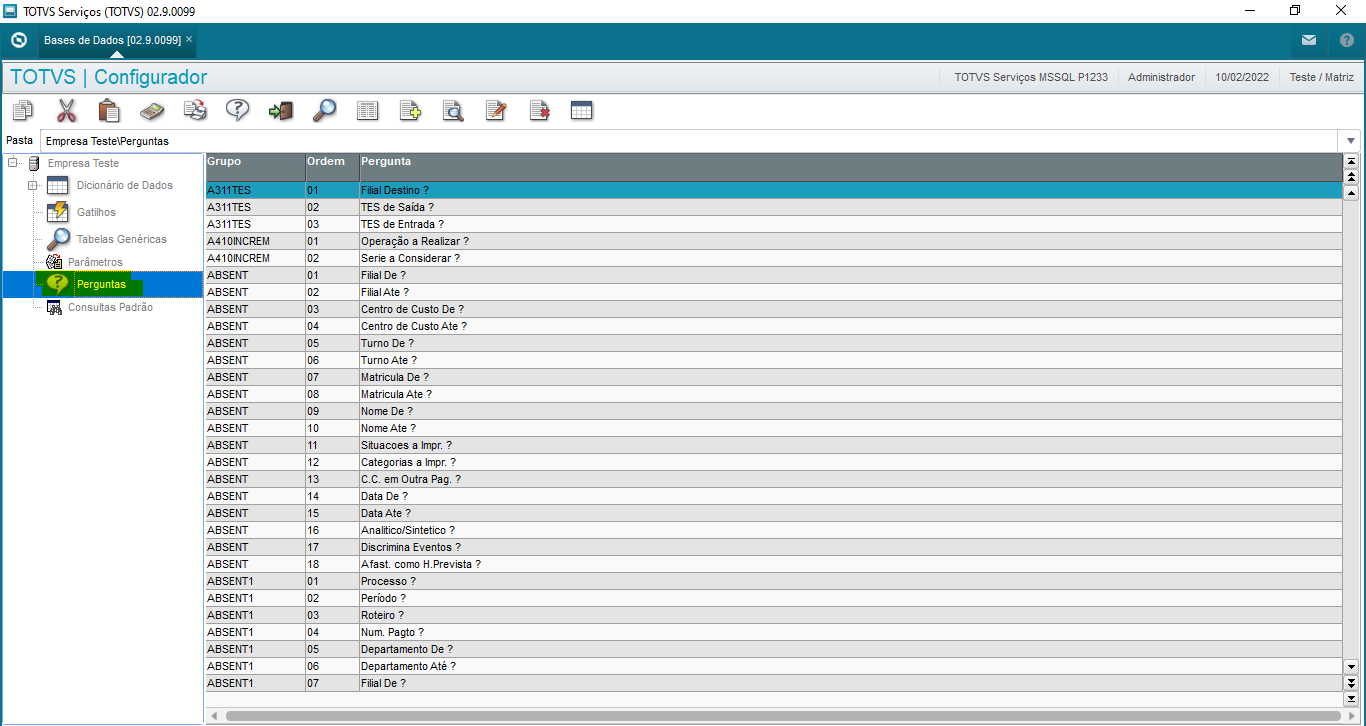Select row 'Situacoes a Impr. ?'
The image size is (1366, 726).
773,445
